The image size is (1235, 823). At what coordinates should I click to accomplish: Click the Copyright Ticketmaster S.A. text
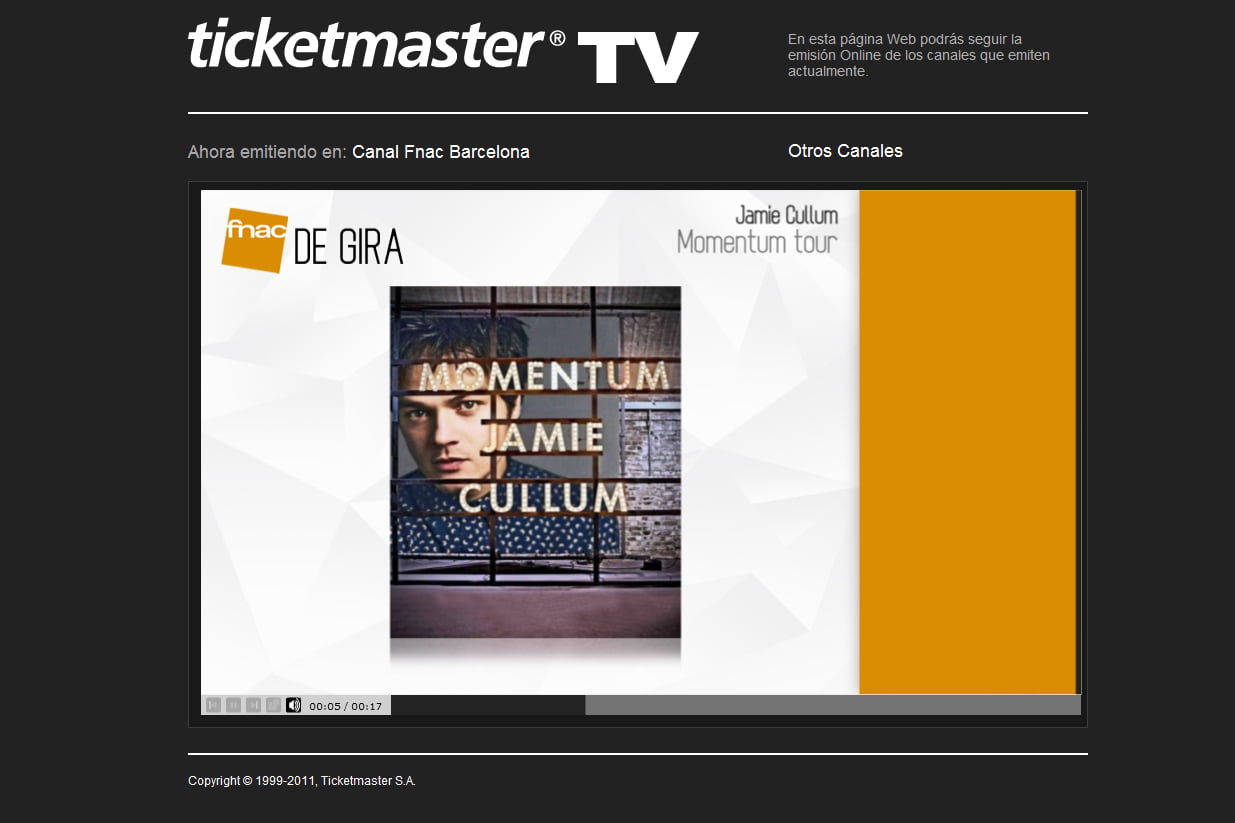302,781
